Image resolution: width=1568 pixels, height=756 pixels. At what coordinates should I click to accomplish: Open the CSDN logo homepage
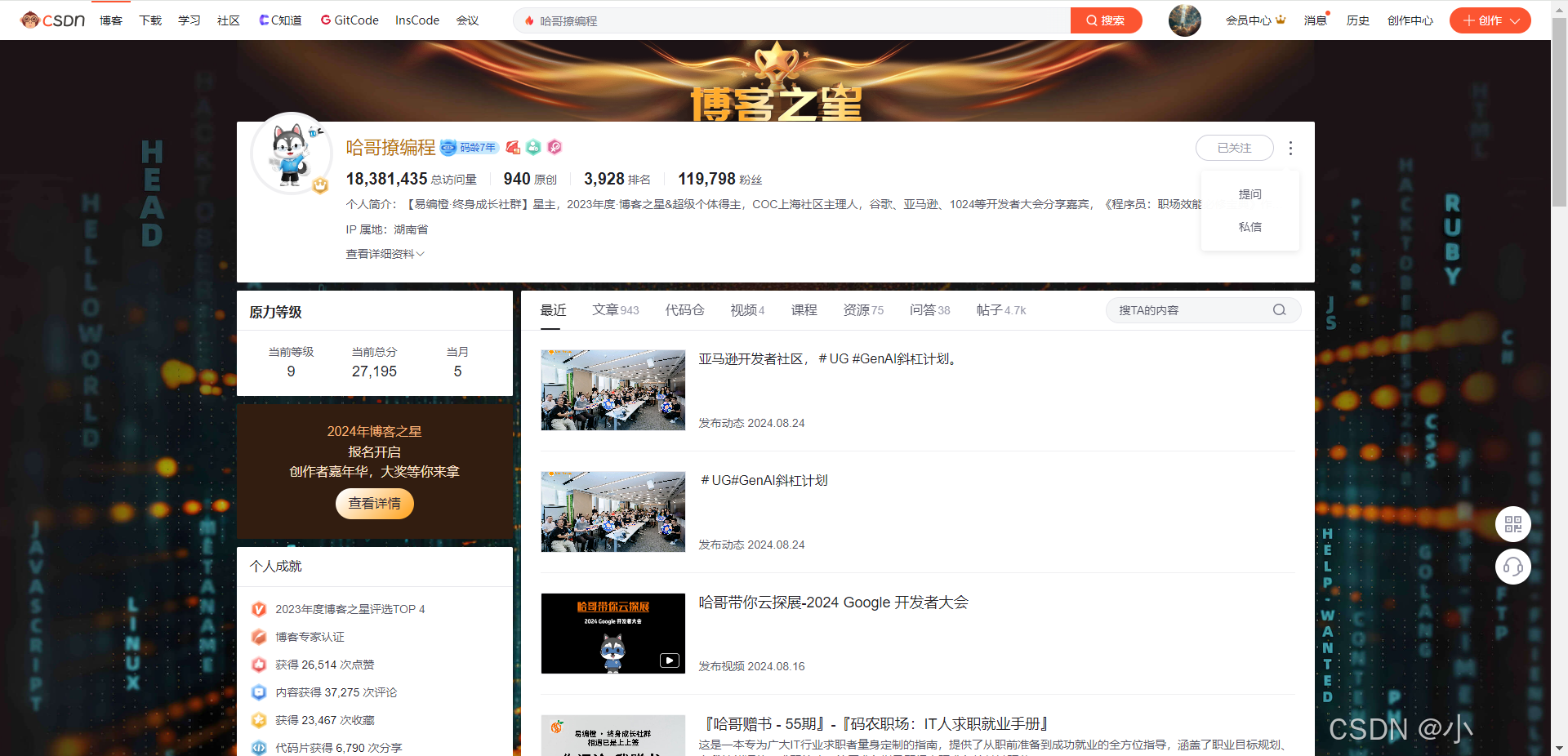click(53, 20)
